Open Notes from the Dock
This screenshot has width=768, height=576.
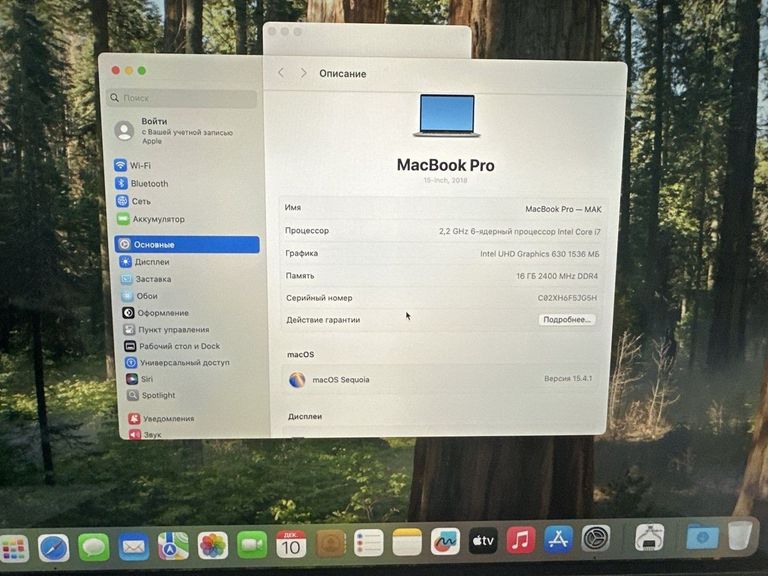coord(407,542)
